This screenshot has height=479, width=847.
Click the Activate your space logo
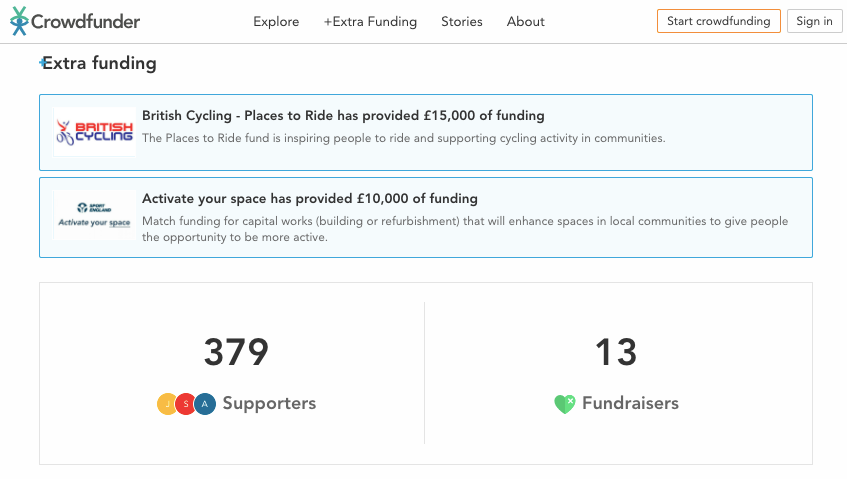pos(95,215)
